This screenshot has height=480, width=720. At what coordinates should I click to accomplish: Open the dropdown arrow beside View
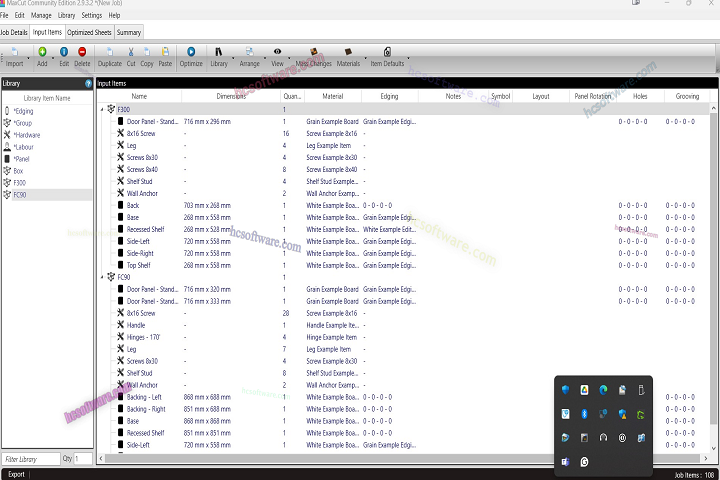[289, 59]
